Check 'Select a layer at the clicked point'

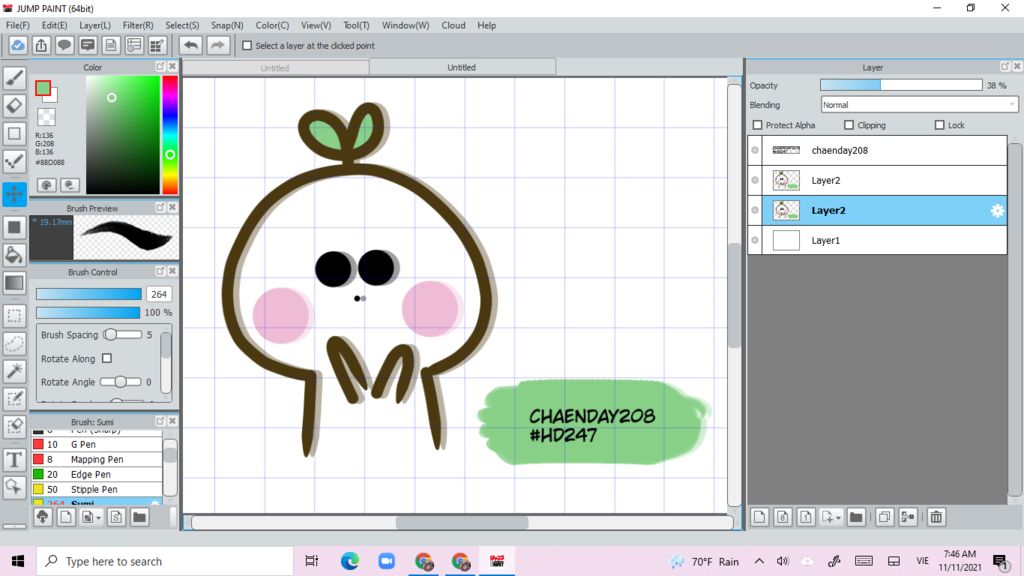[247, 45]
